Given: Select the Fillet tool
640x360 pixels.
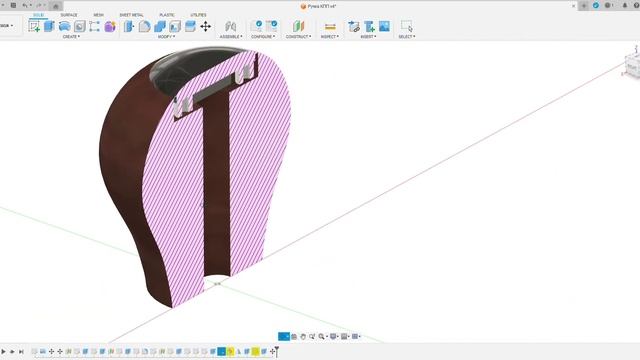Looking at the screenshot, I should pos(144,27).
